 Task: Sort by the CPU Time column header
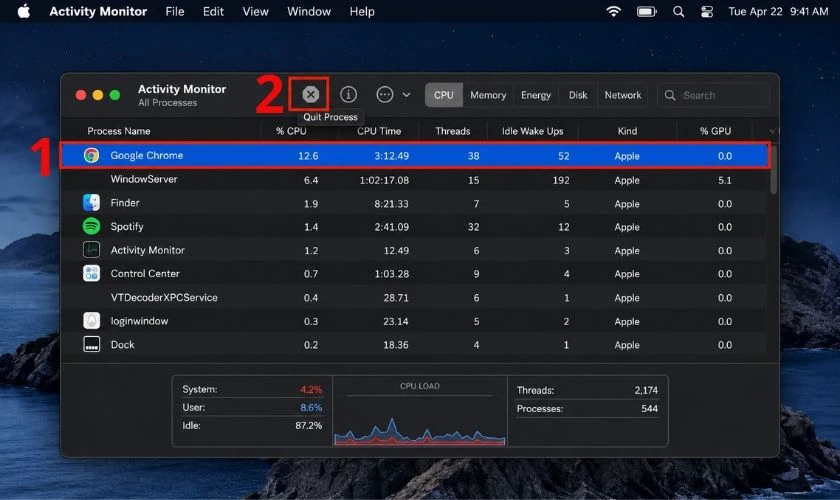point(379,131)
